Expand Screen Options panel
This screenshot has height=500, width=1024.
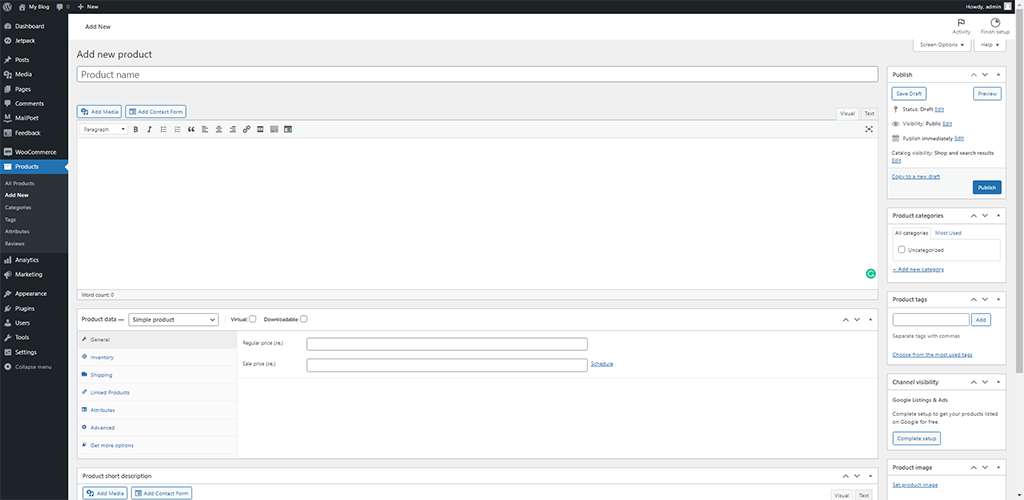(x=942, y=45)
